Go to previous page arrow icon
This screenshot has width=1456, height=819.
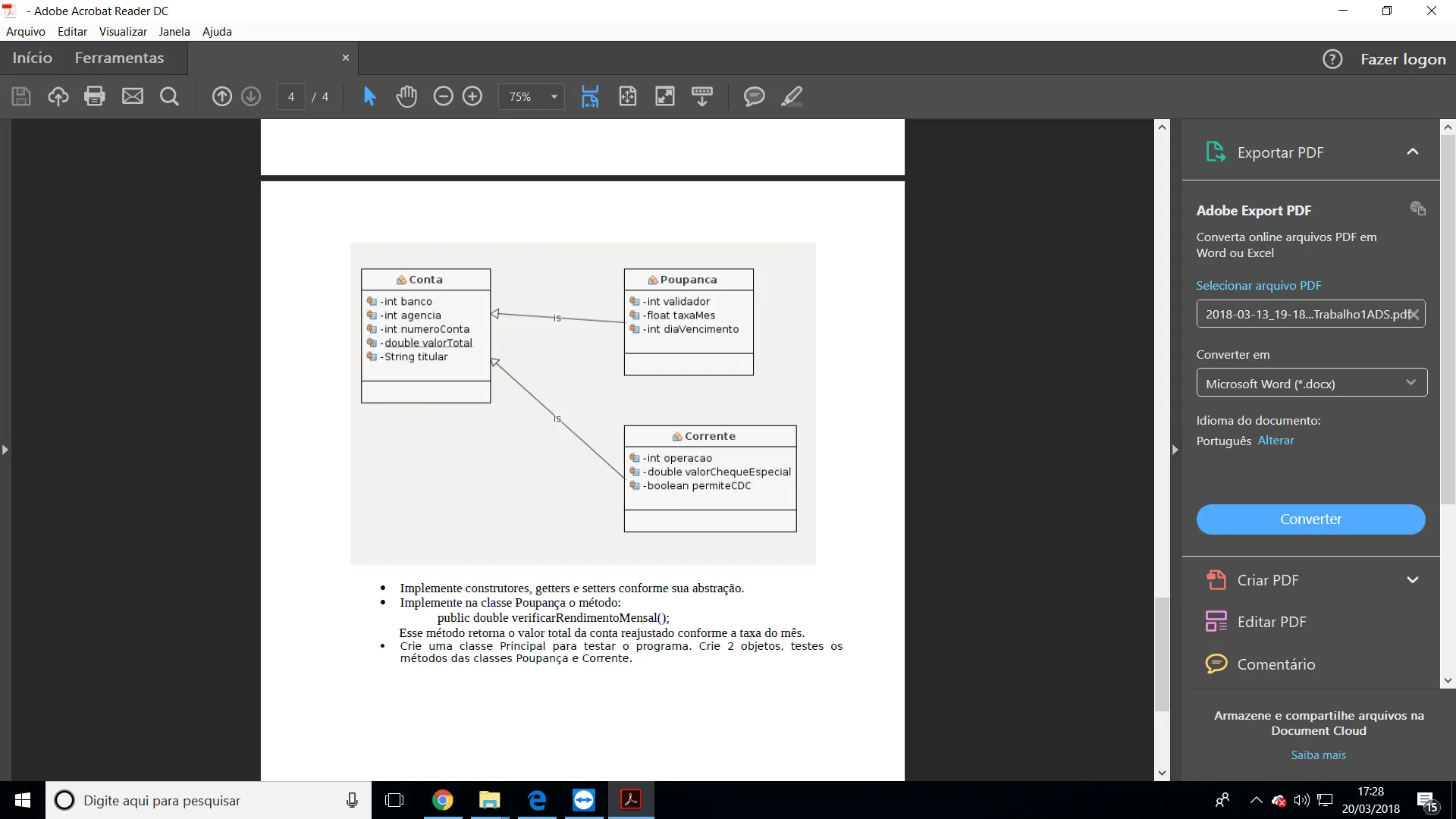(221, 96)
